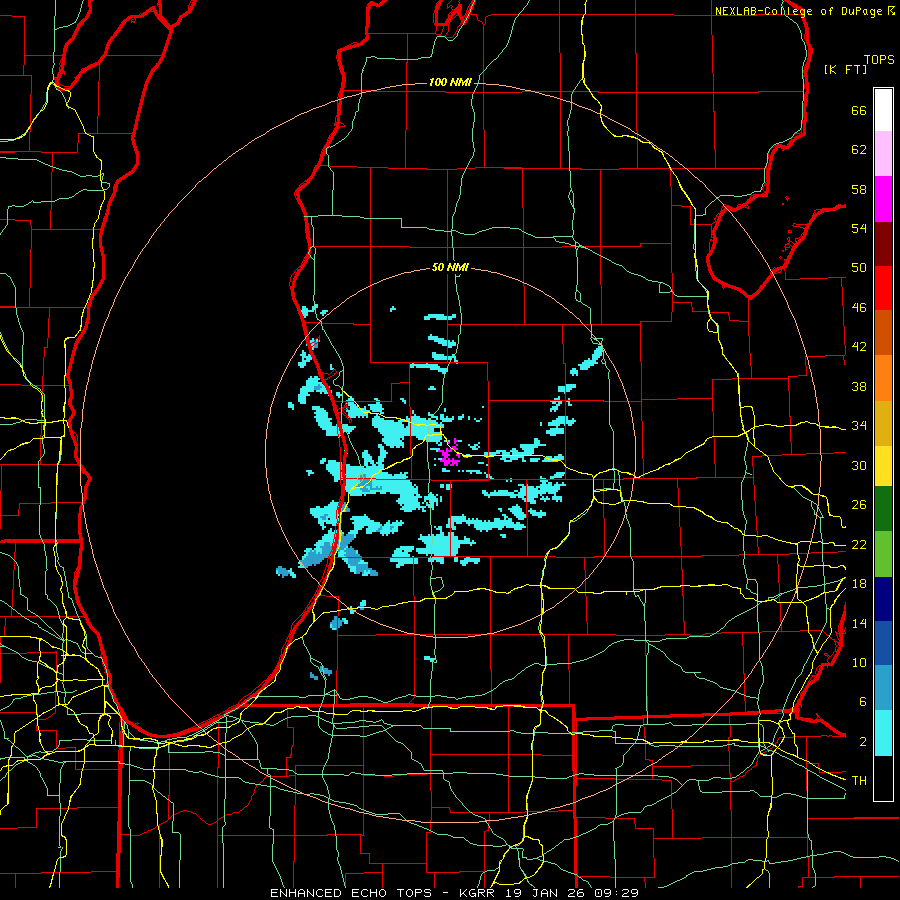900x900 pixels.
Task: Click the navy 22 kft legend swatch
Action: (x=883, y=599)
